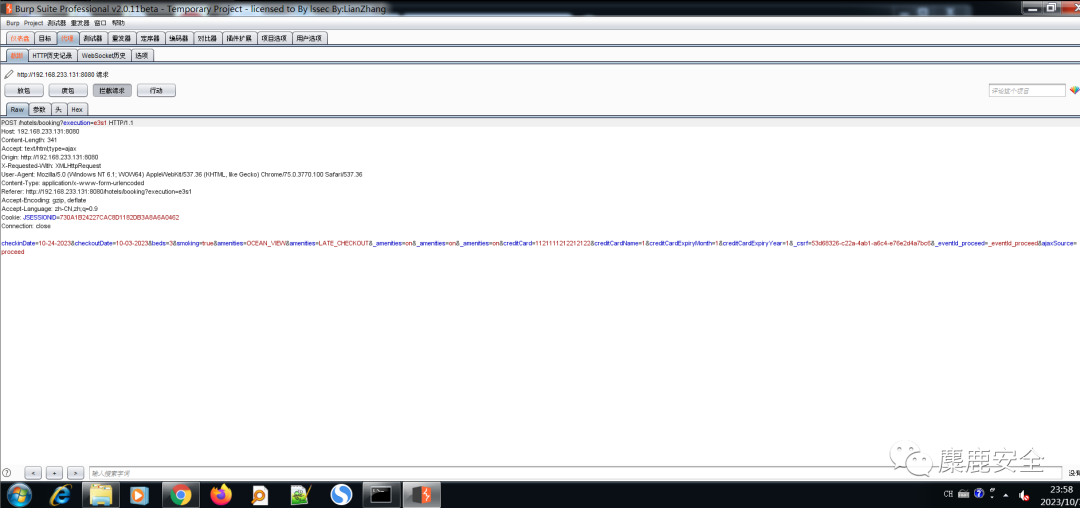This screenshot has width=1080, height=508.
Task: Open the 行动 action menu button
Action: coord(156,90)
